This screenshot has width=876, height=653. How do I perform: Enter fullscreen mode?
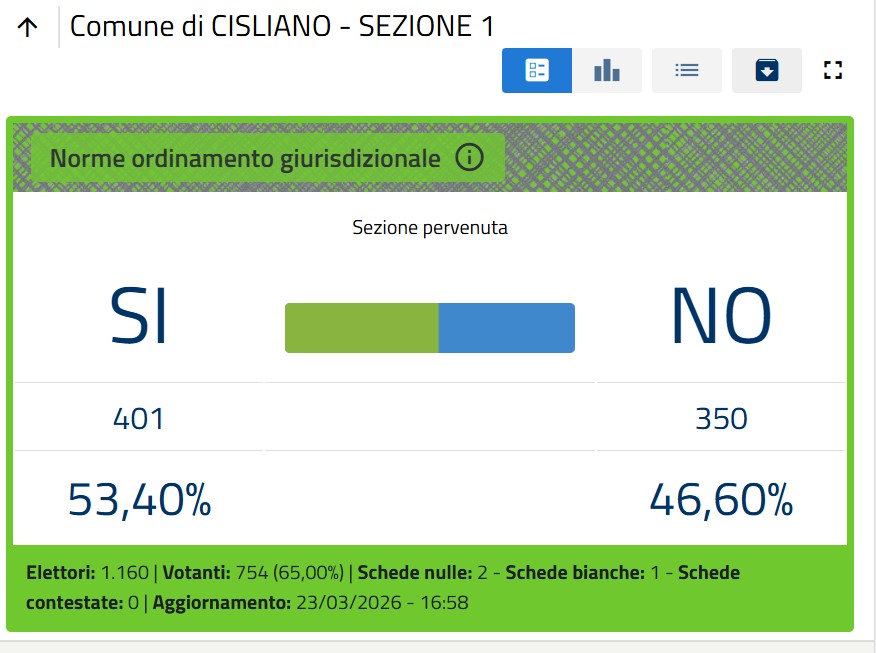[x=833, y=70]
